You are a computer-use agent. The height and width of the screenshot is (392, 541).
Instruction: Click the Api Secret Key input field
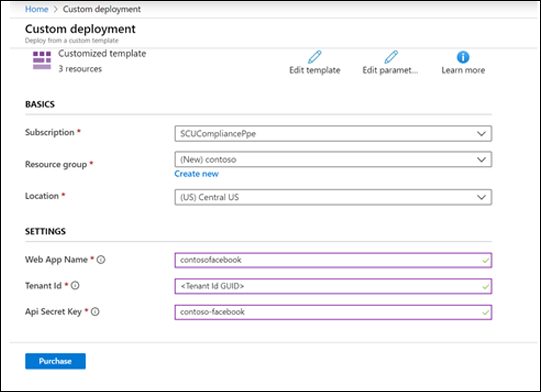(x=333, y=312)
